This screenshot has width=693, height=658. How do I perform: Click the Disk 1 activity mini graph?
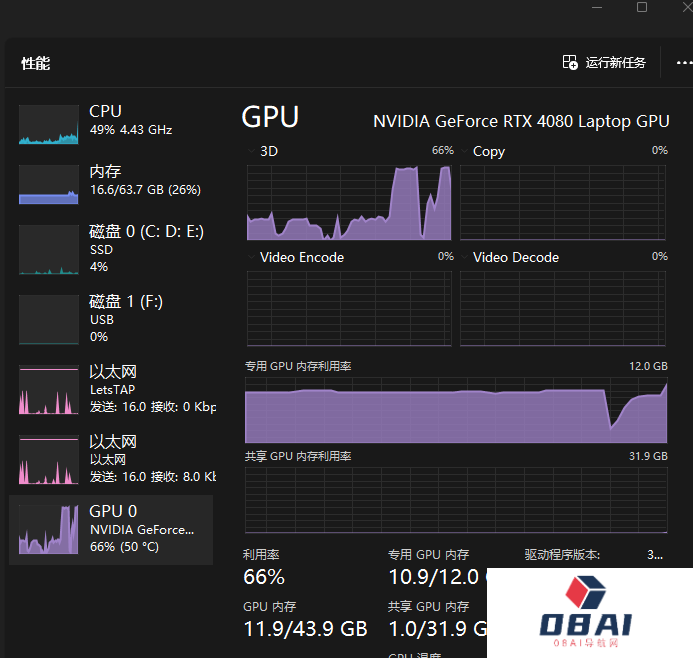click(x=49, y=319)
